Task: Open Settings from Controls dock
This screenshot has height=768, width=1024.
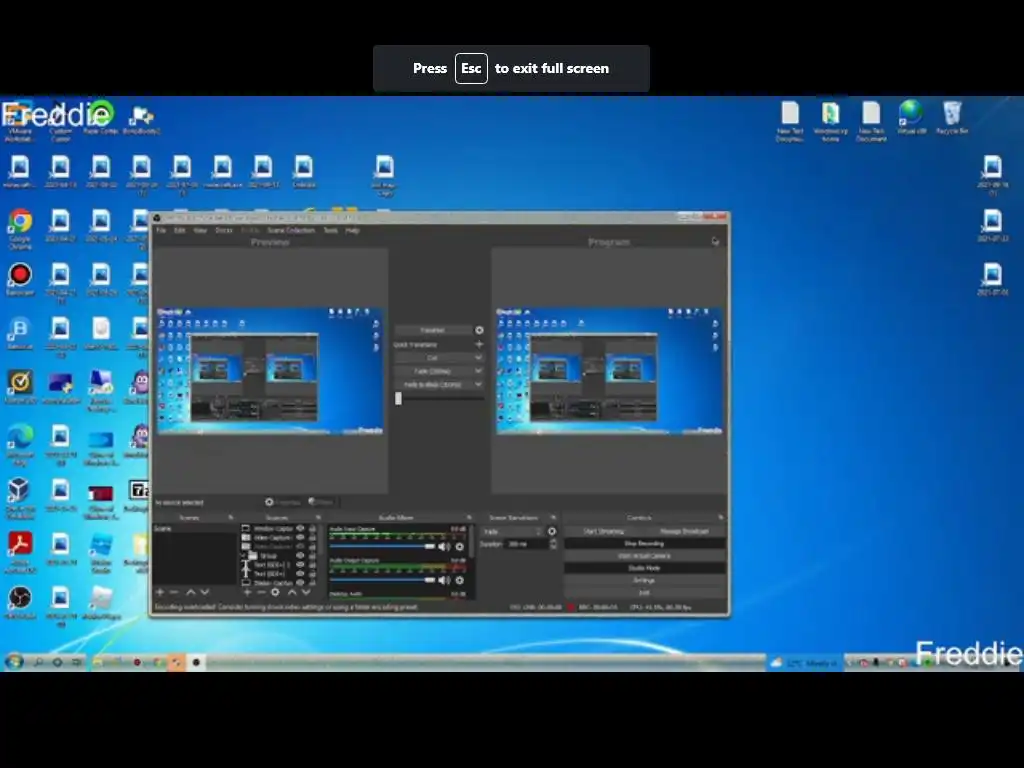Action: pyautogui.click(x=645, y=581)
